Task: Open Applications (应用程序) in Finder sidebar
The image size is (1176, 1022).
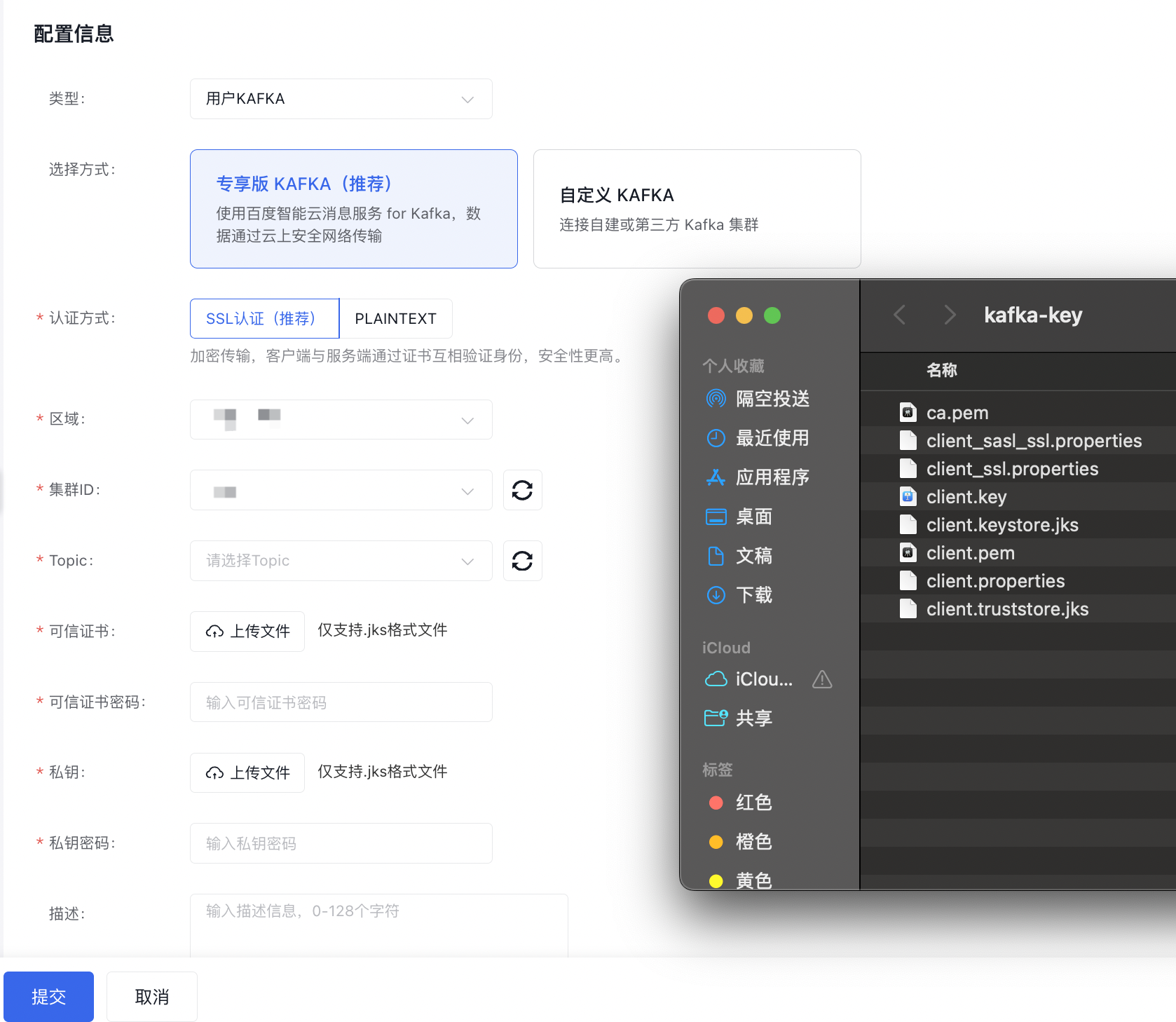Action: pos(758,477)
